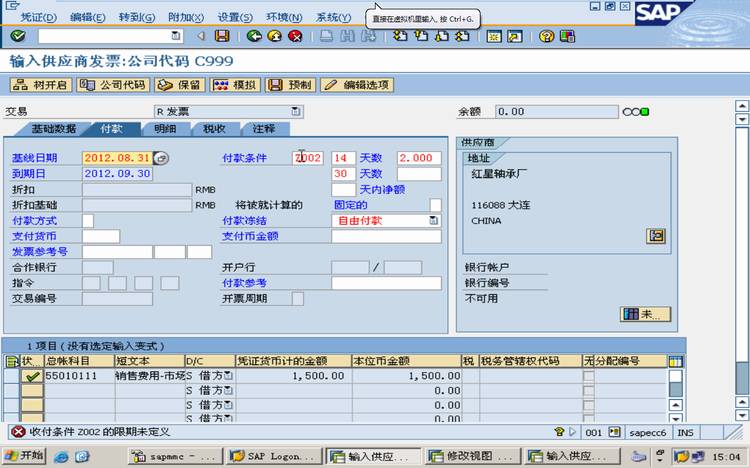Click the customize layout monitor icon
This screenshot has width=750, height=468.
pyautogui.click(x=567, y=36)
